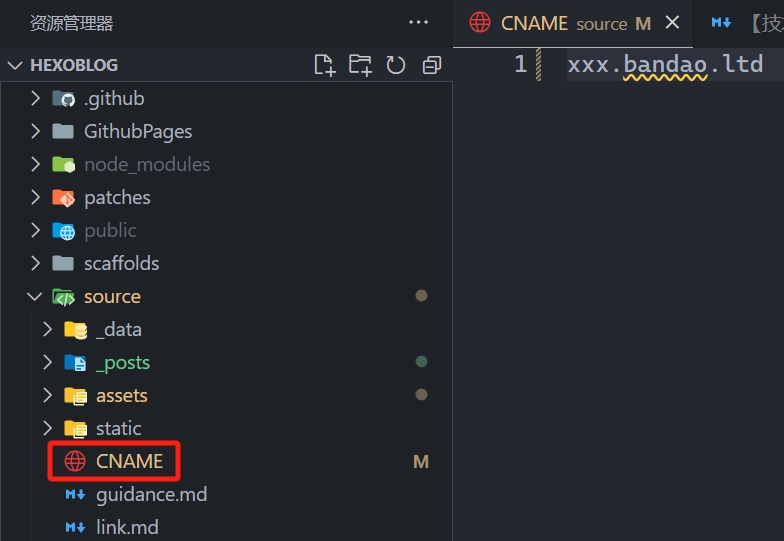Refresh the explorer file tree
The height and width of the screenshot is (541, 784).
396,65
